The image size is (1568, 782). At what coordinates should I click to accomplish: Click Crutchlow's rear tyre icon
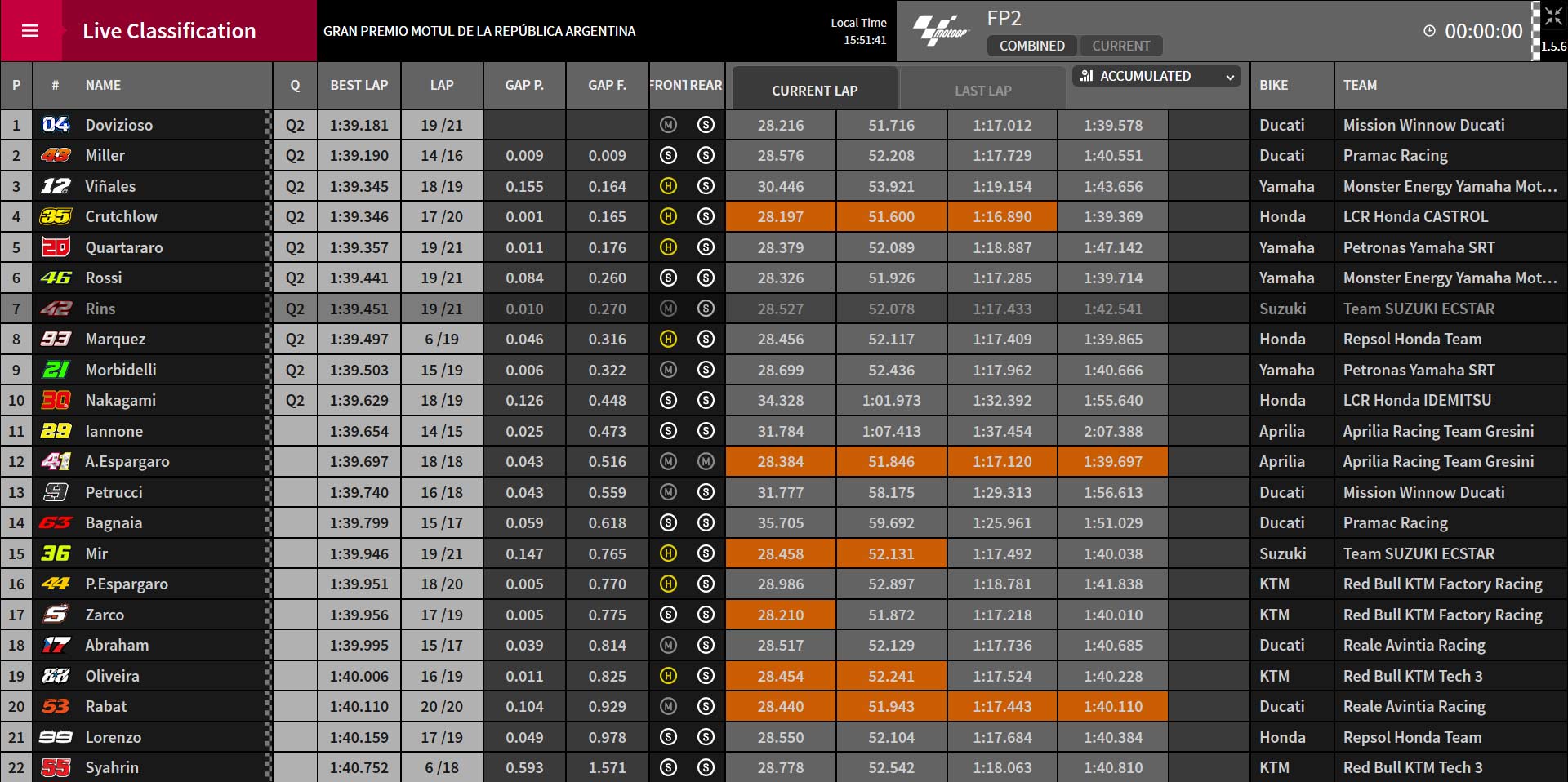pyautogui.click(x=706, y=216)
